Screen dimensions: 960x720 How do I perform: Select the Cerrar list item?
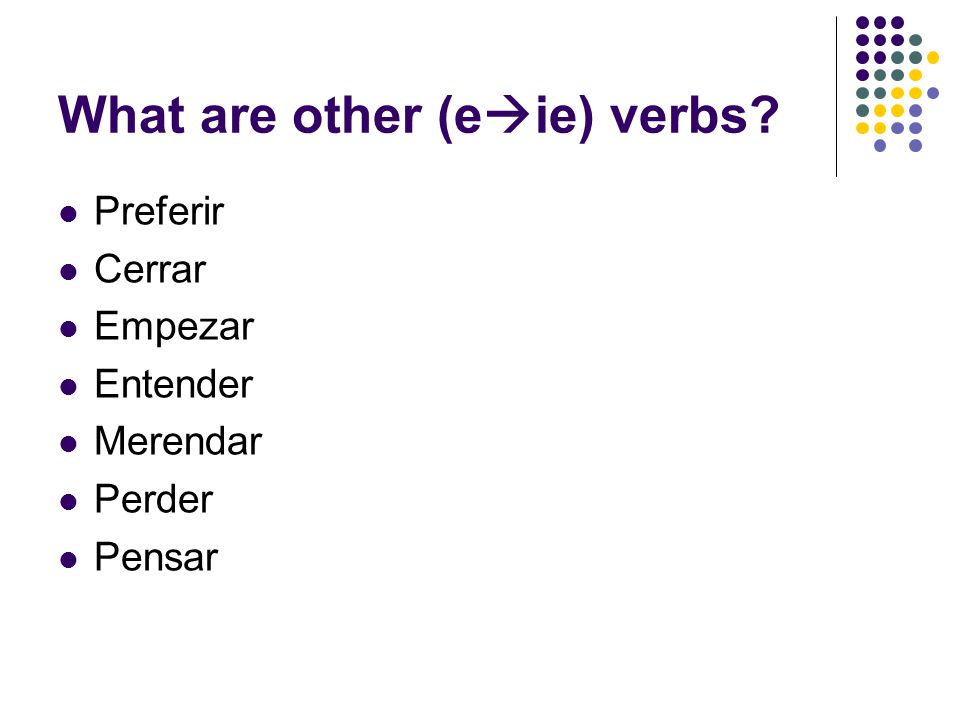(x=150, y=269)
